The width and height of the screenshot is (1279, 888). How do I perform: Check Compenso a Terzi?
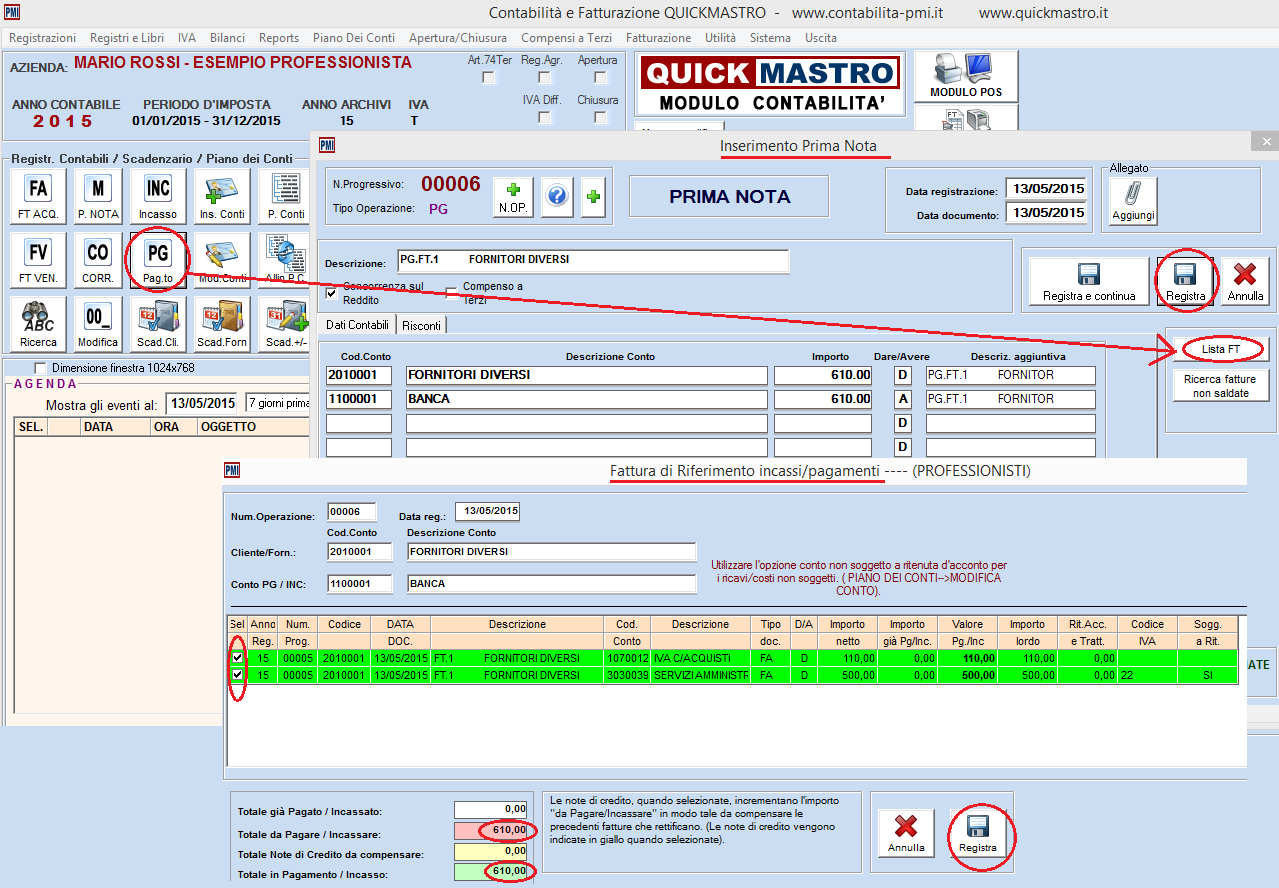[451, 293]
